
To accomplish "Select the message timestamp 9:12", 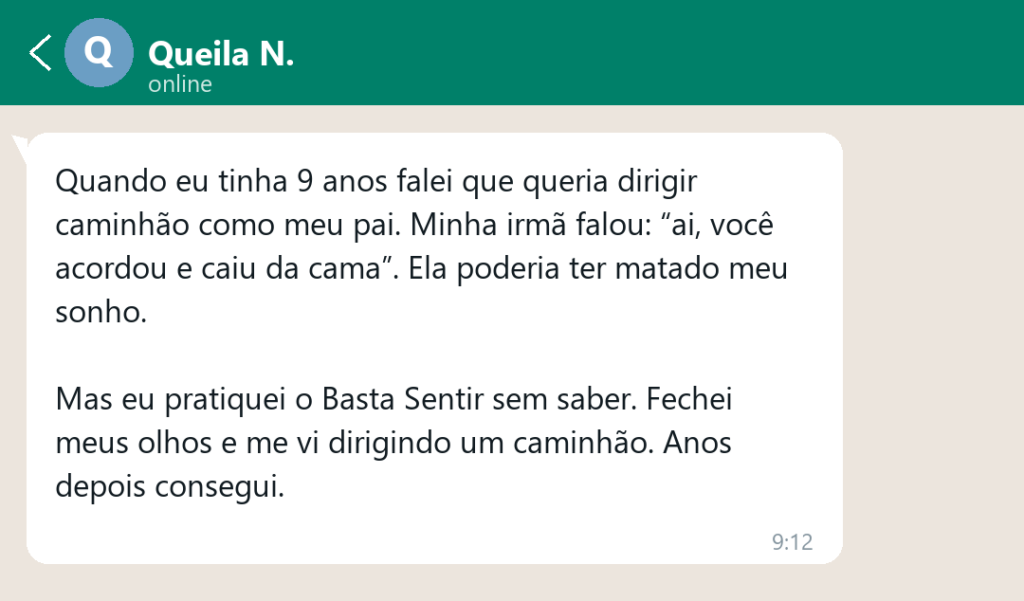I will point(792,542).
